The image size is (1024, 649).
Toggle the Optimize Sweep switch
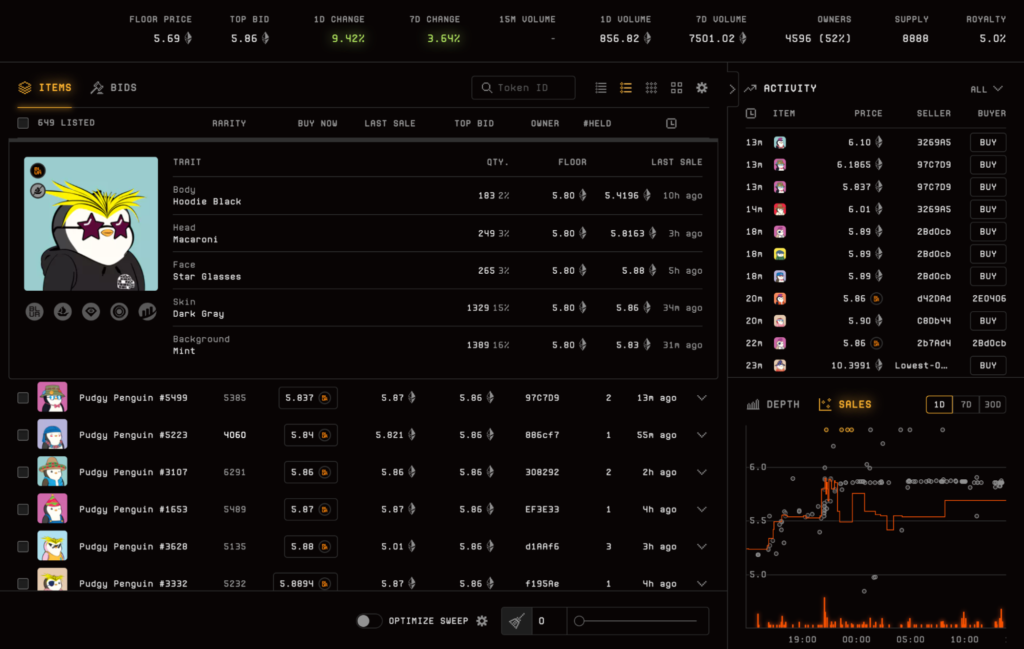(369, 621)
